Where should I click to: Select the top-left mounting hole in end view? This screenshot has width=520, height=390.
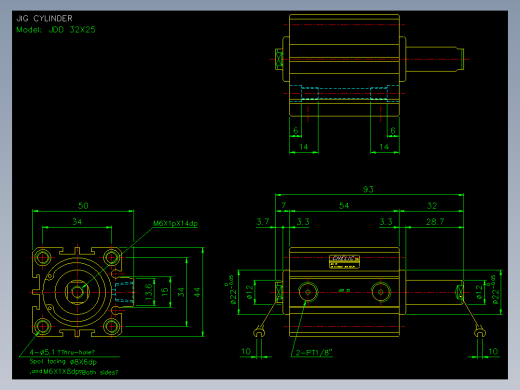tap(43, 258)
